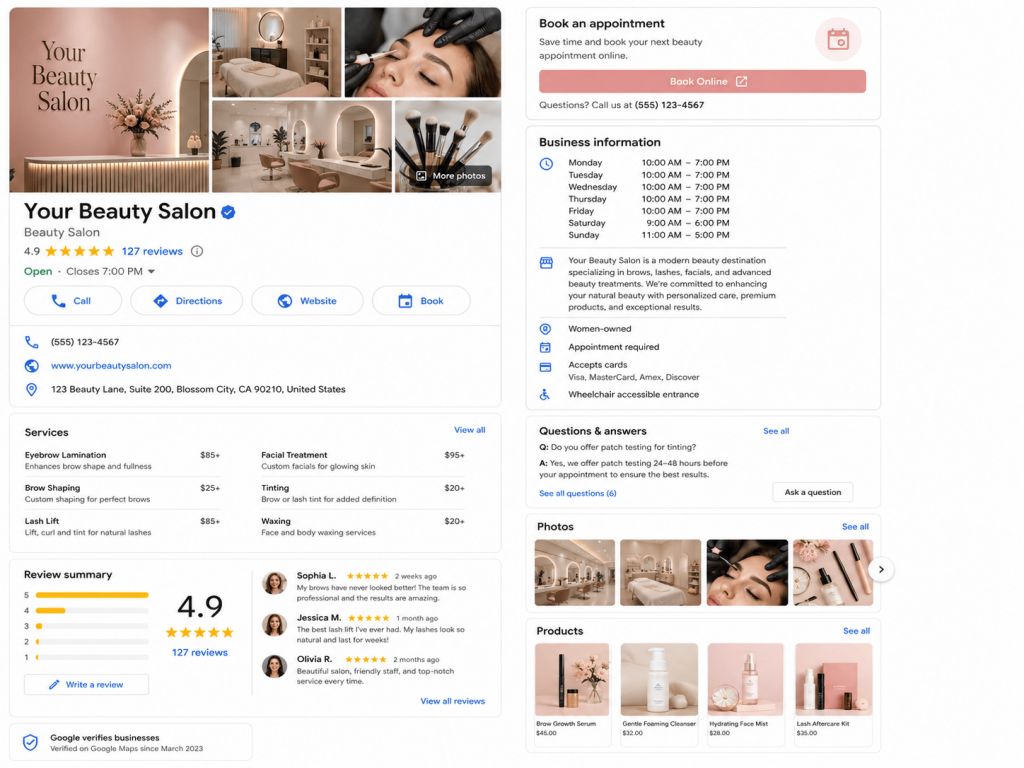Select the Brow Shaping service row
The image size is (1024, 768).
coord(122,494)
